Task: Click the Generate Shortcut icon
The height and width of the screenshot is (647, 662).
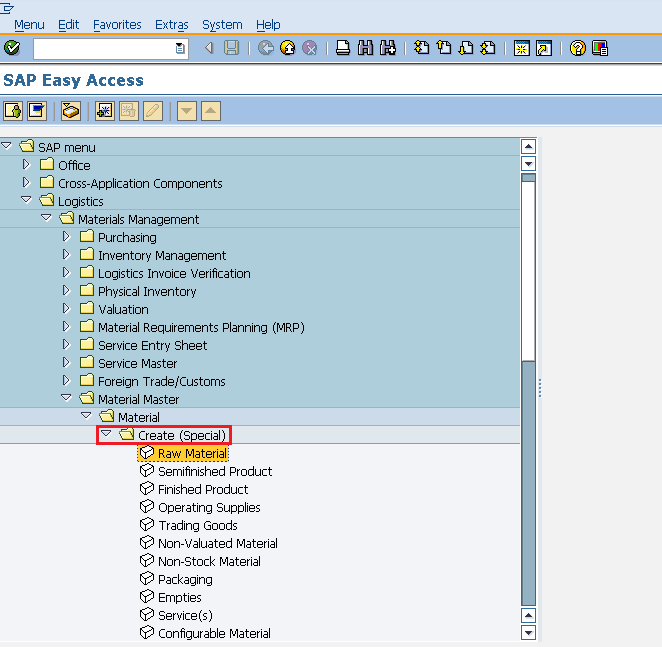Action: pyautogui.click(x=544, y=48)
